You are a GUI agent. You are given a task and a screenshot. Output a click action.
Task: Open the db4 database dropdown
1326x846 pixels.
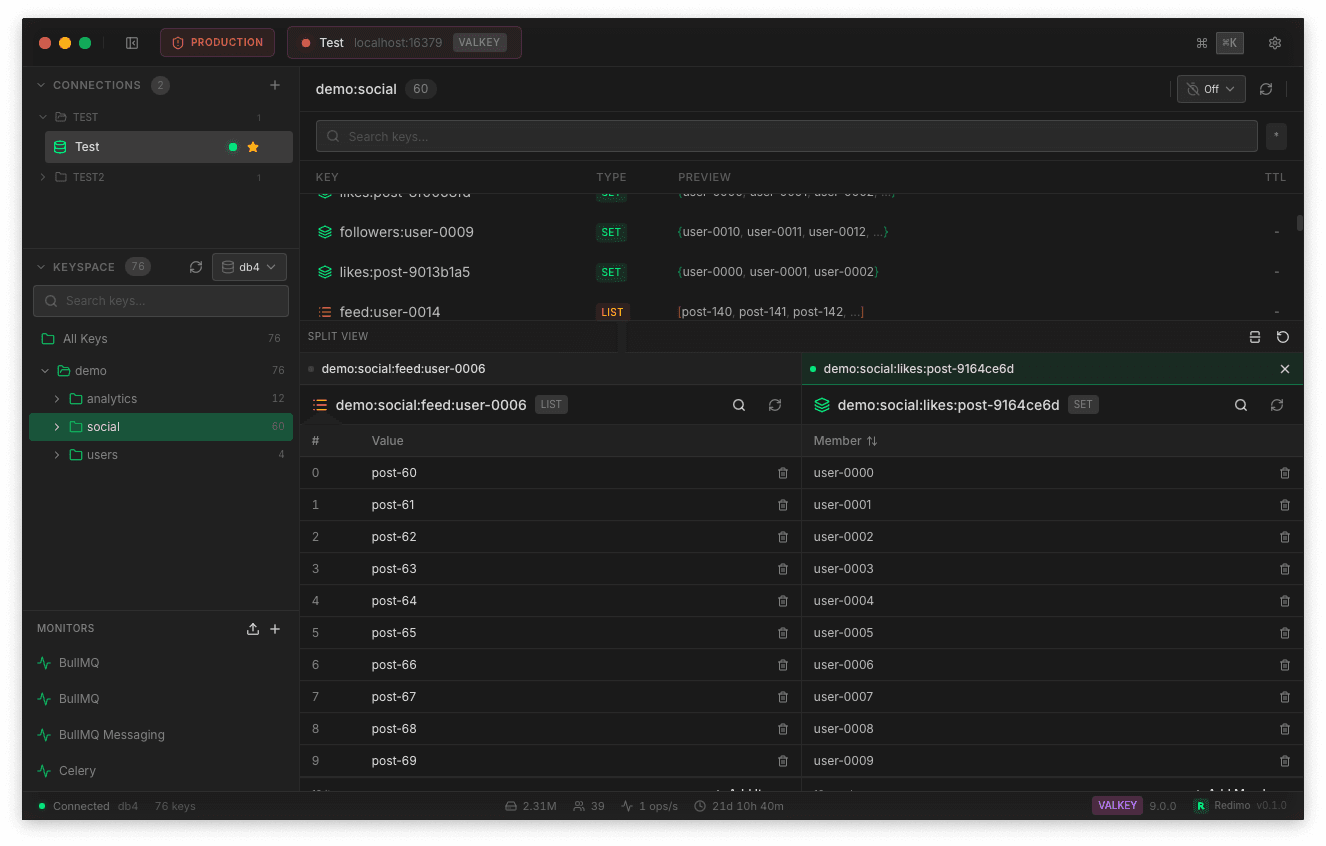point(249,267)
